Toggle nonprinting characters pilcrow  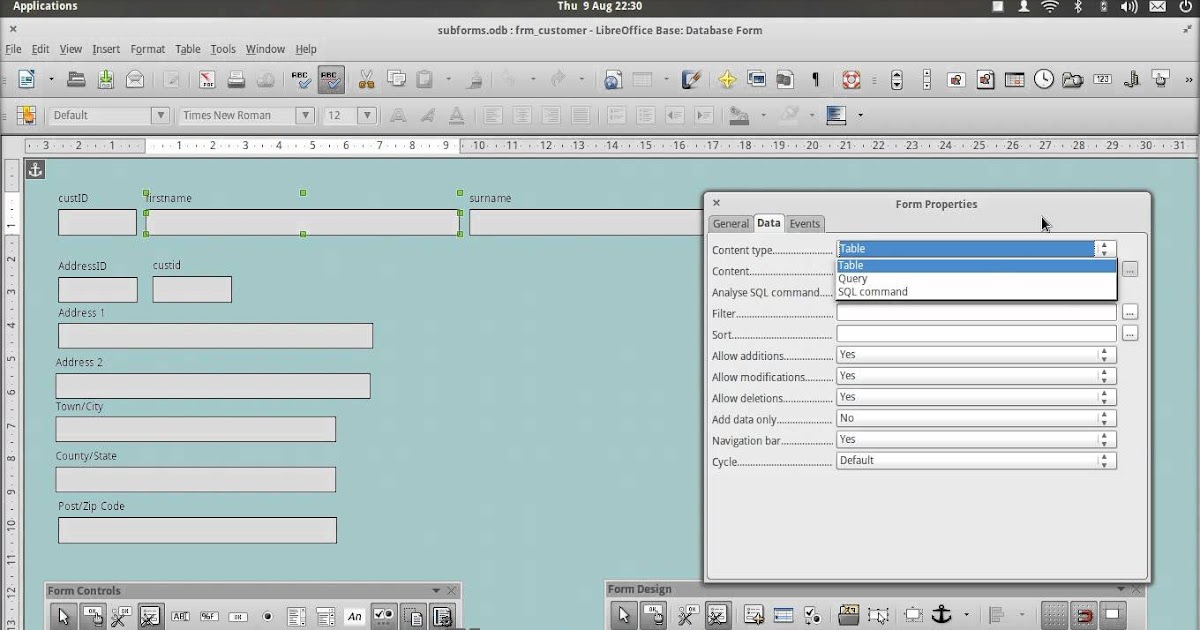815,80
